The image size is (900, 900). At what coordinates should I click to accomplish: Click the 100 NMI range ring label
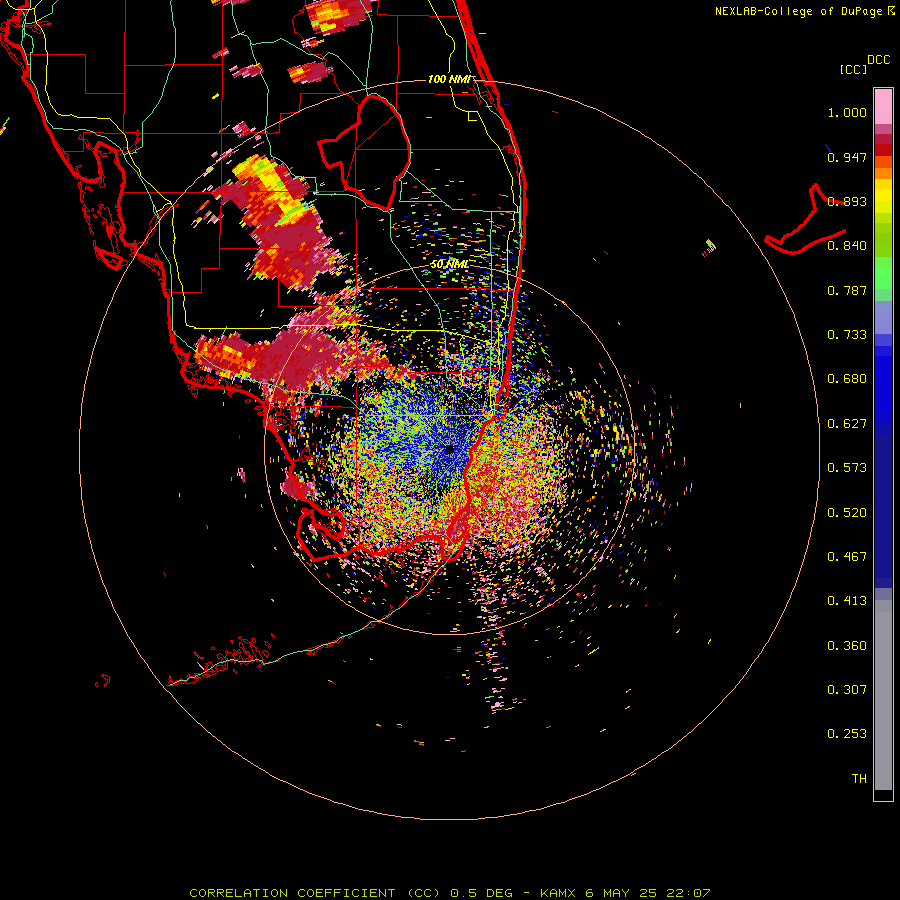coord(449,79)
